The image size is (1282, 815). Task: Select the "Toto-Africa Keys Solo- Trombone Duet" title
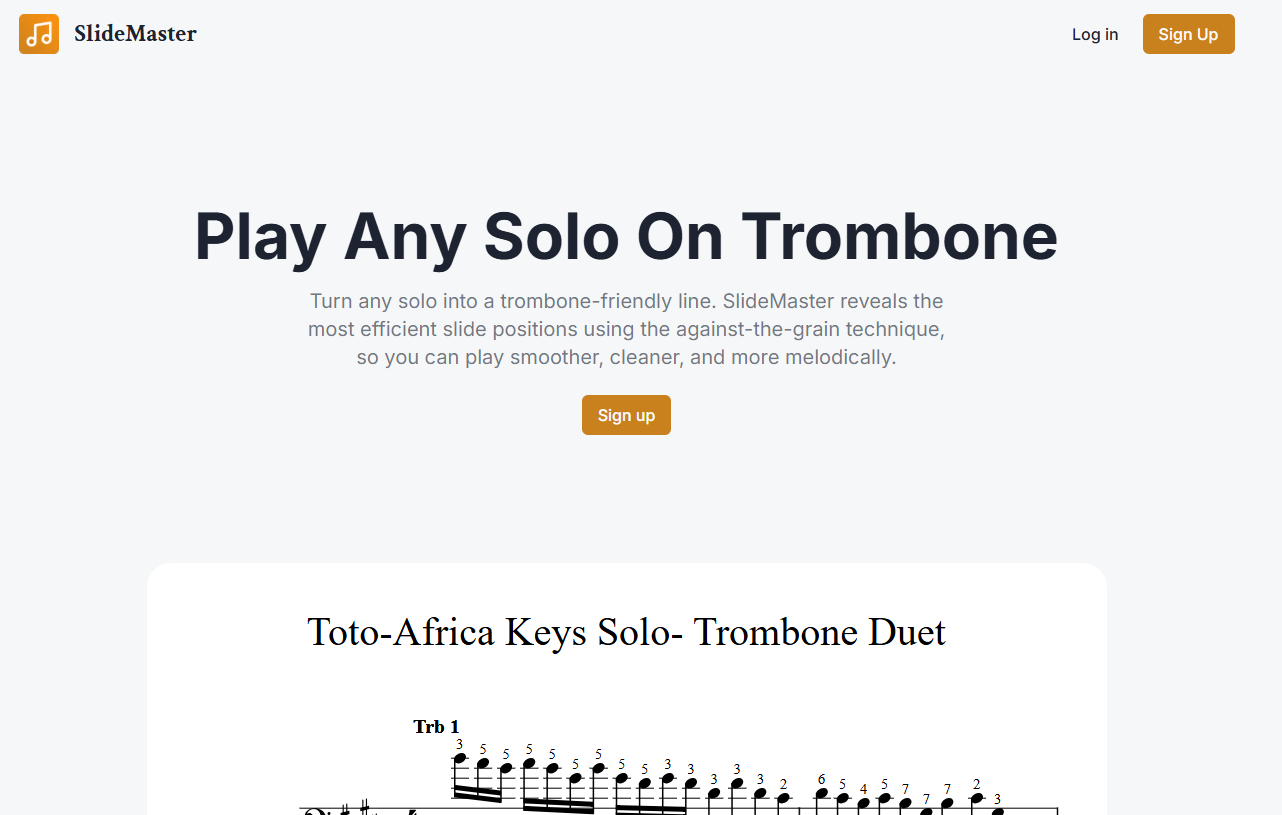click(626, 632)
